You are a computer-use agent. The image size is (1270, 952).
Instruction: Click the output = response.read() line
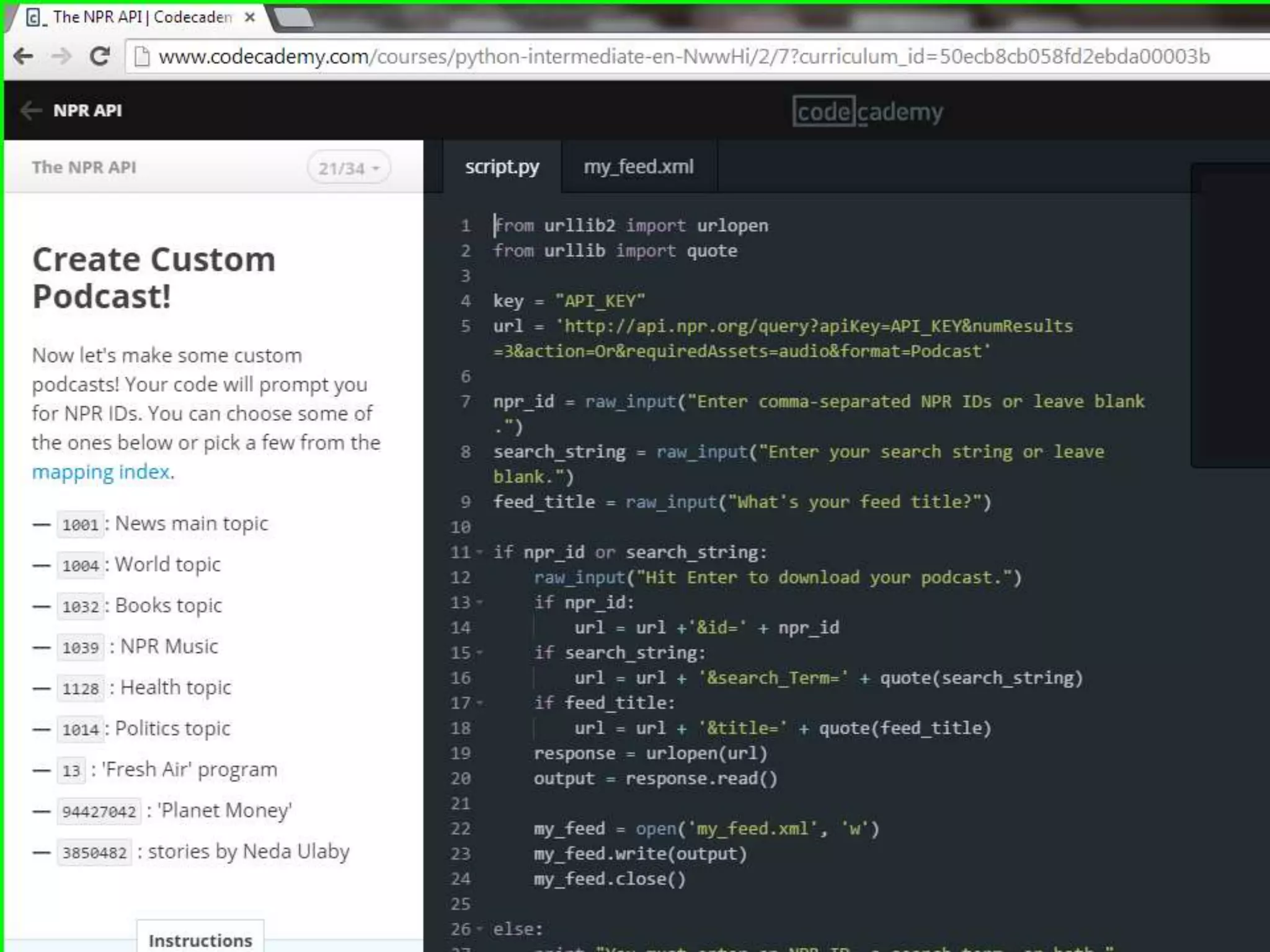(x=655, y=778)
